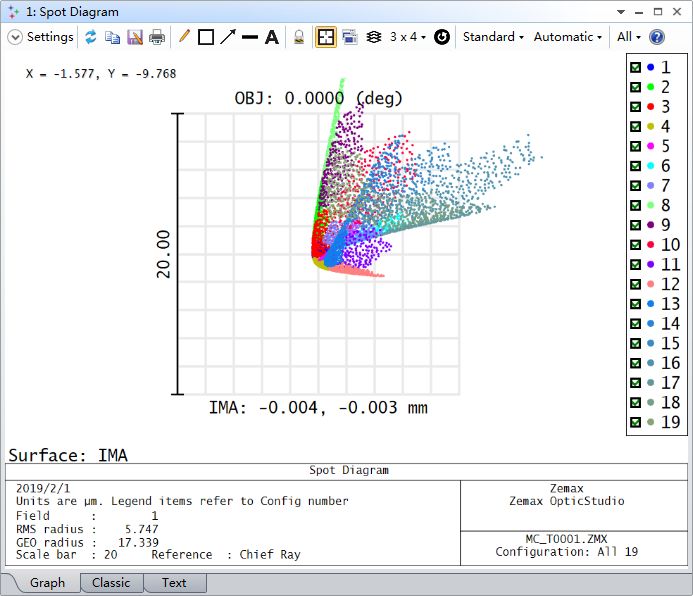Uncheck the config 1 legend checkbox
The height and width of the screenshot is (596, 693).
634,68
